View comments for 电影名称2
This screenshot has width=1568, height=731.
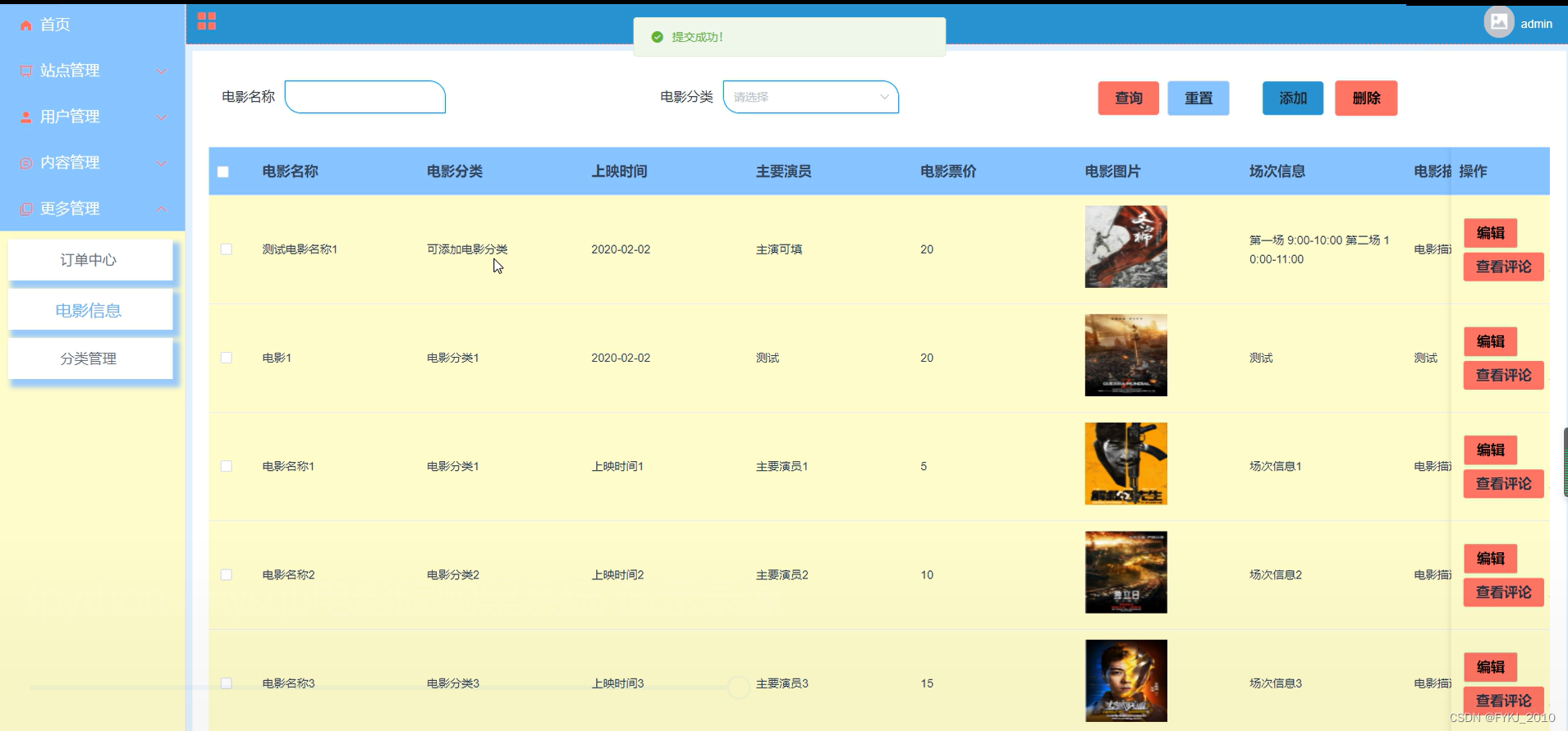pyautogui.click(x=1504, y=592)
